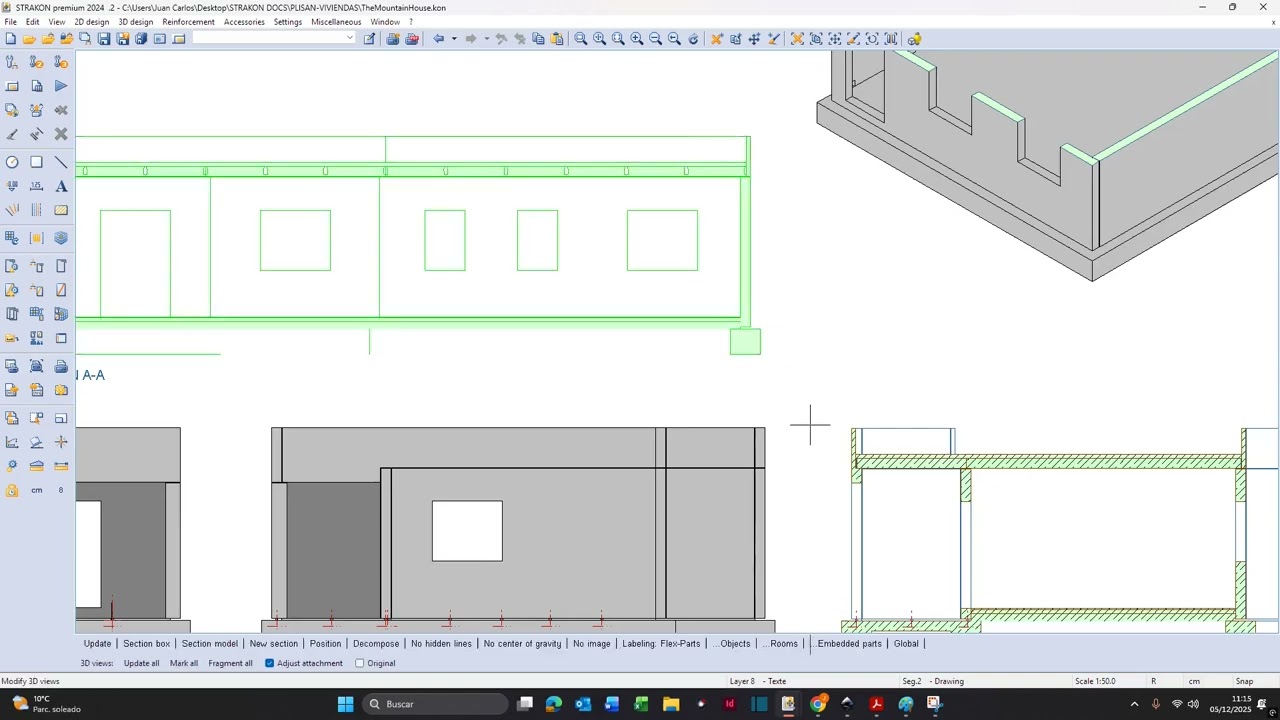Click the Labeling: Flex-Parts button
The width and height of the screenshot is (1280, 720).
[x=661, y=644]
